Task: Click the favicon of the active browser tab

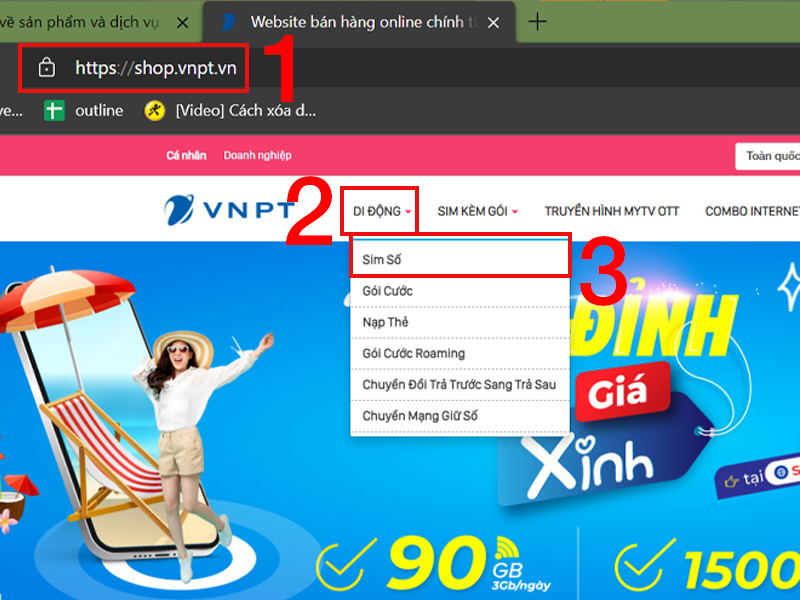Action: click(x=228, y=21)
